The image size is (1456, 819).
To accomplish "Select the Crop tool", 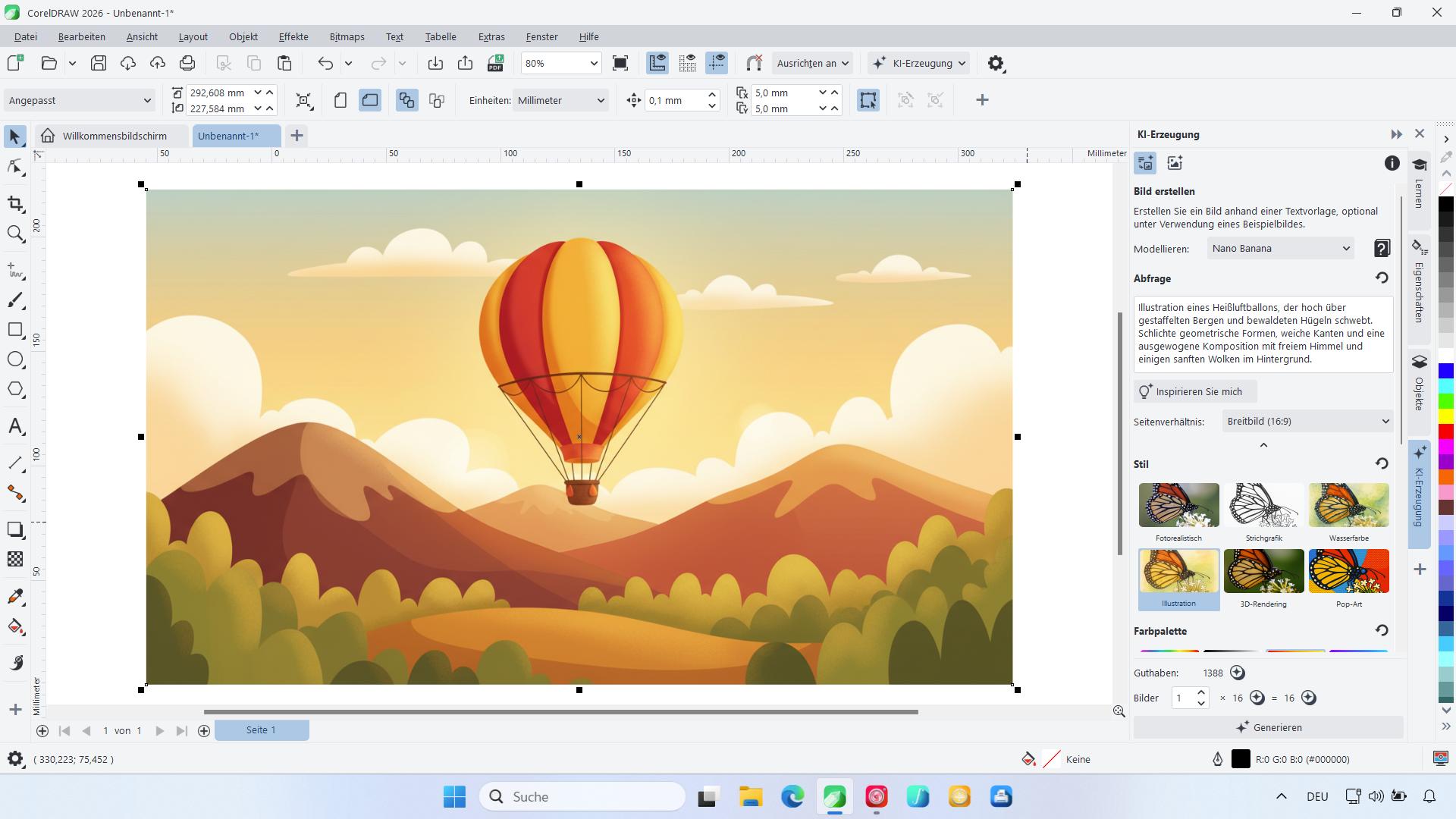I will click(16, 203).
